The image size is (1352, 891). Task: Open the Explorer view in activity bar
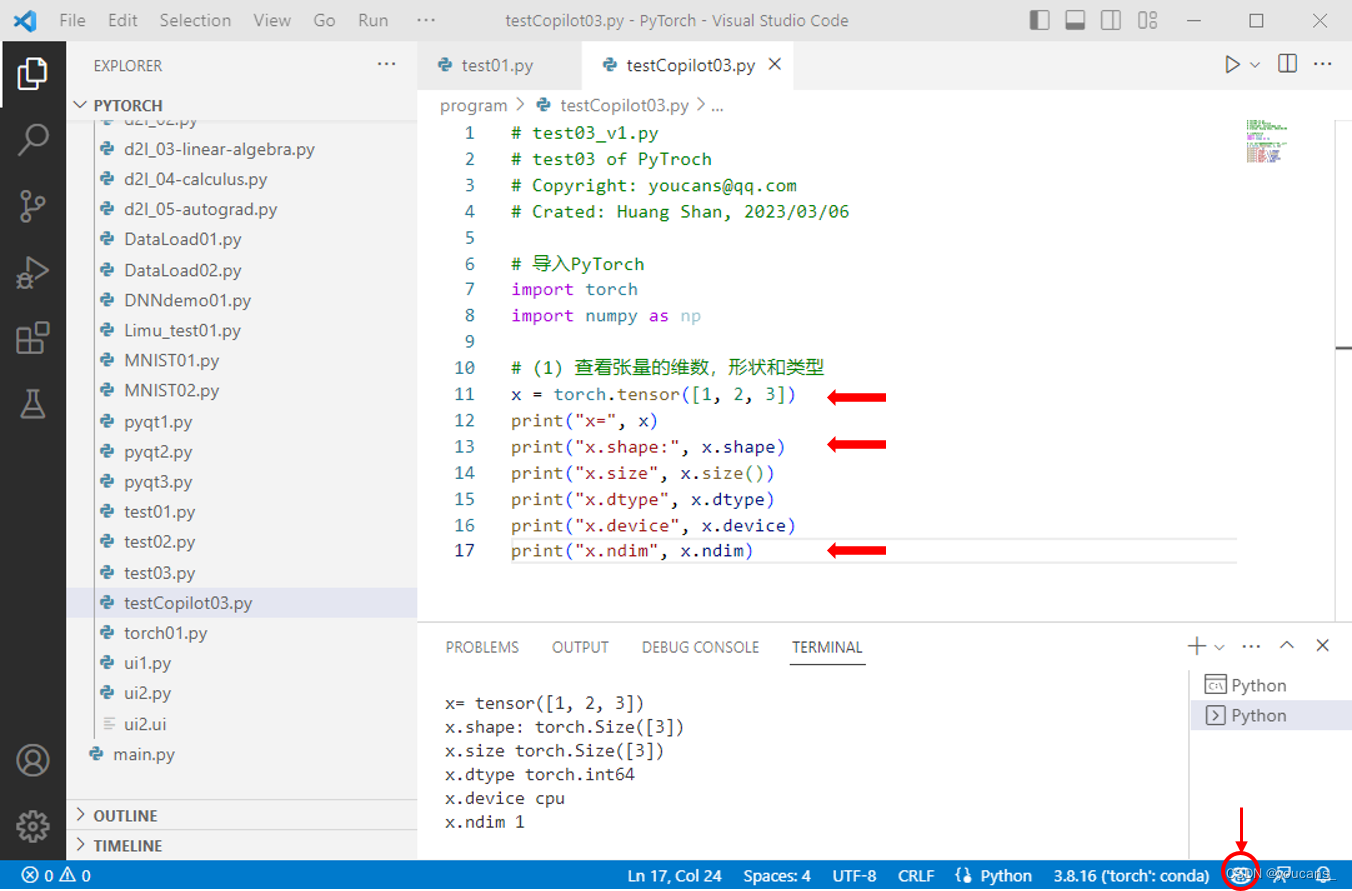[33, 73]
